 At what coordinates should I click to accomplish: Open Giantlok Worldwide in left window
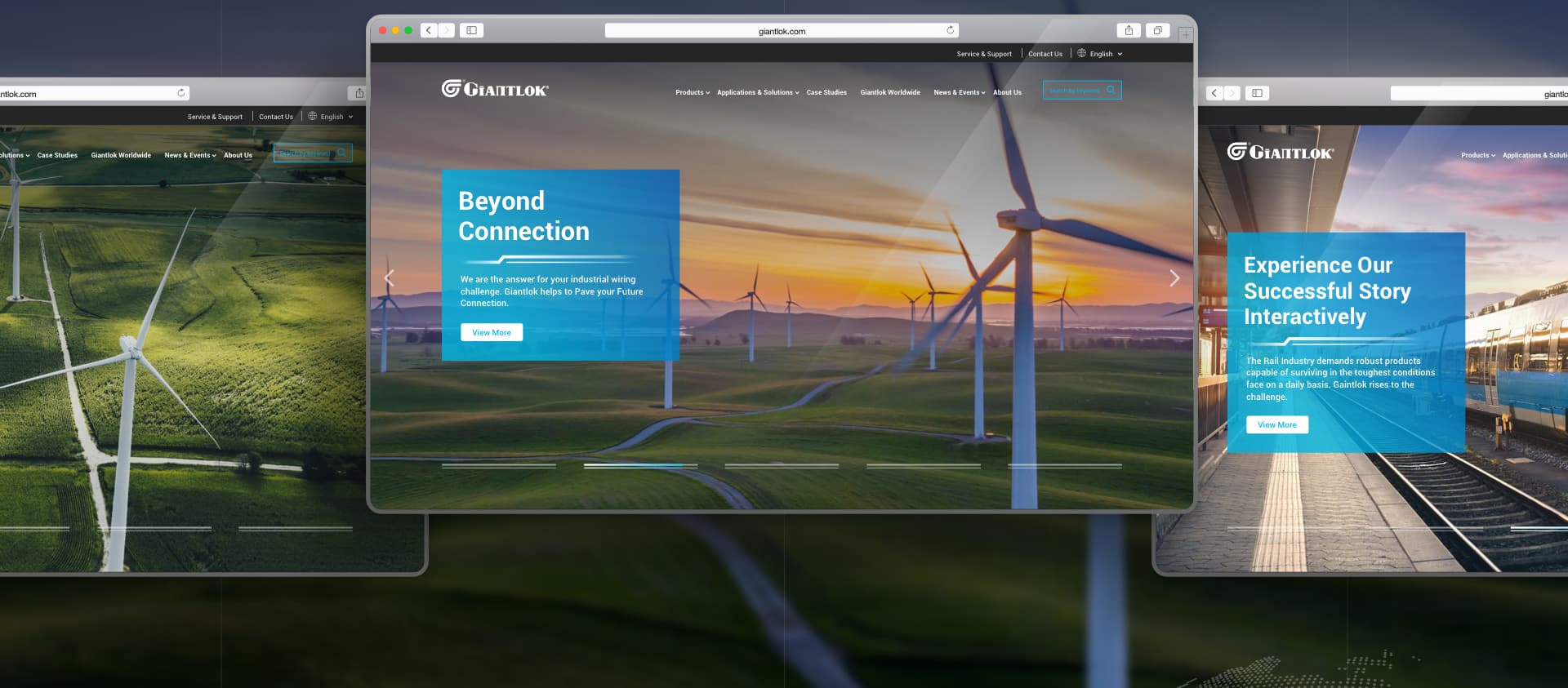[121, 155]
